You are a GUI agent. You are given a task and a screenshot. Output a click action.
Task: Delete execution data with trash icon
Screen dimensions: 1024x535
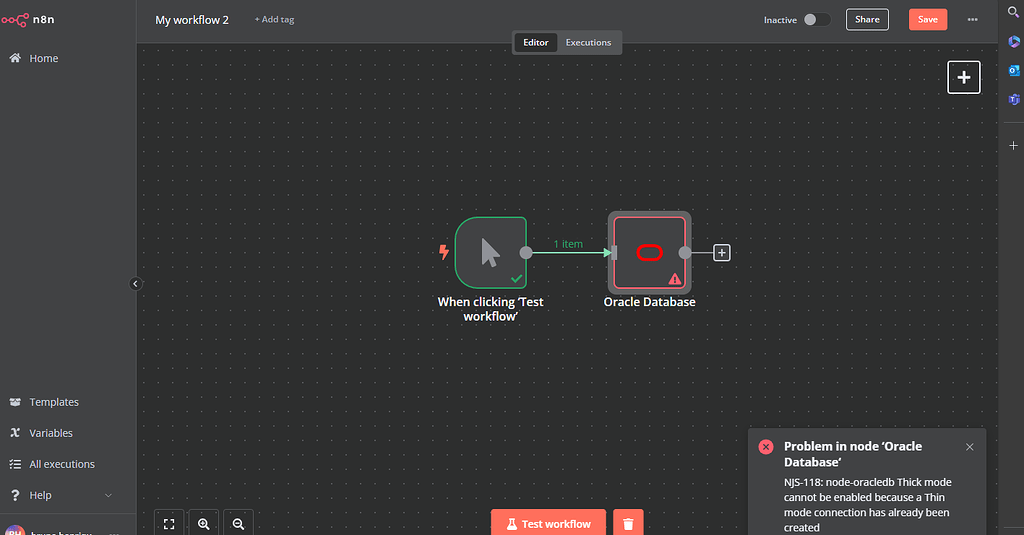pyautogui.click(x=628, y=523)
